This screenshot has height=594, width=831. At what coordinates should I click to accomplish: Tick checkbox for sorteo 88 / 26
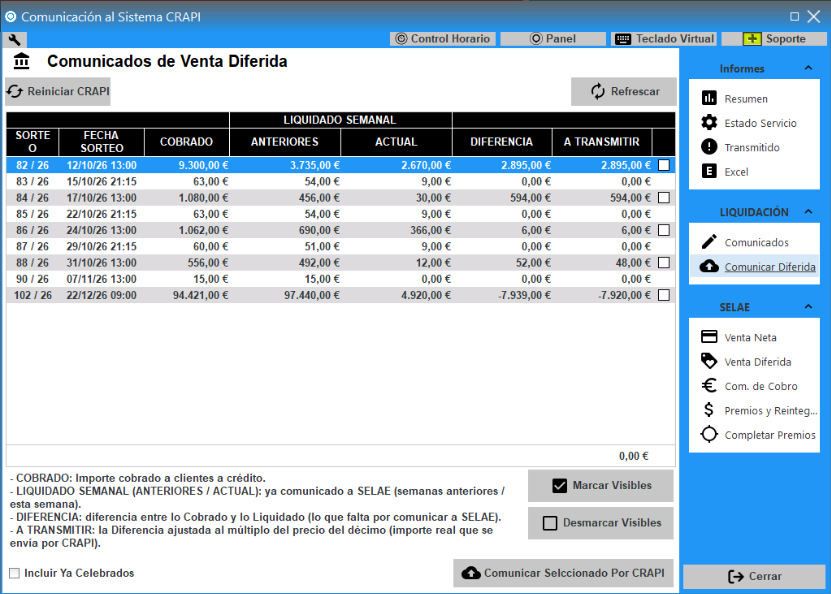pyautogui.click(x=664, y=262)
